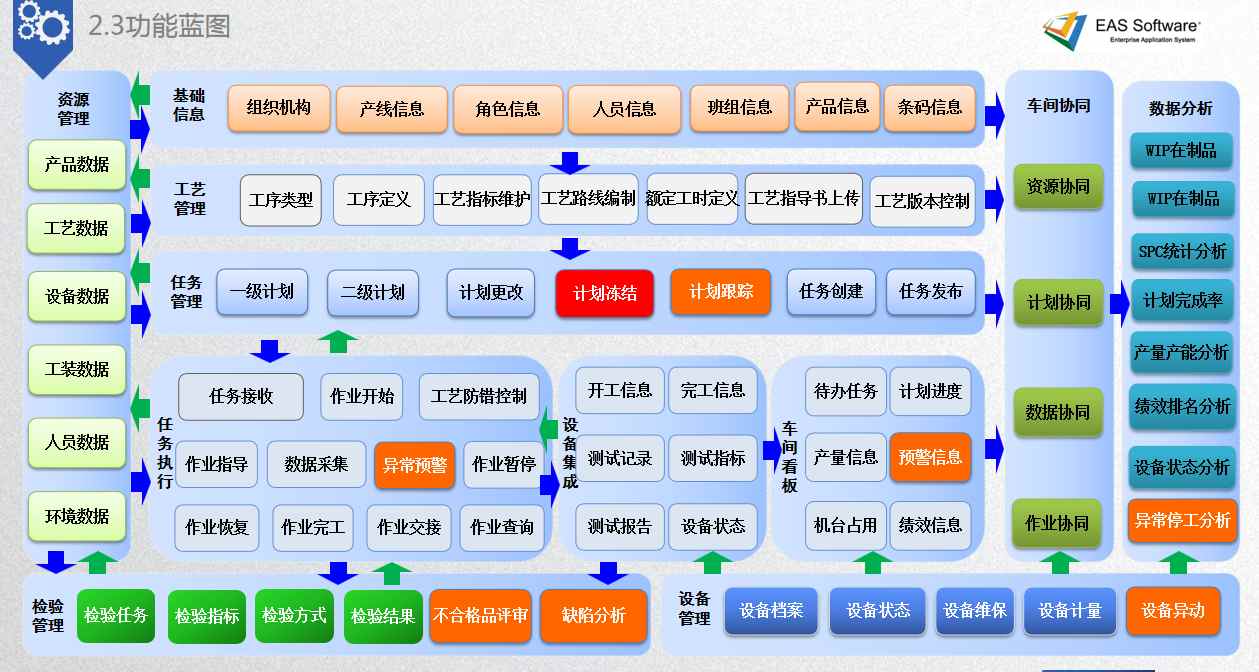This screenshot has width=1259, height=672.
Task: Open 工艺防错控制
Action: click(x=479, y=396)
